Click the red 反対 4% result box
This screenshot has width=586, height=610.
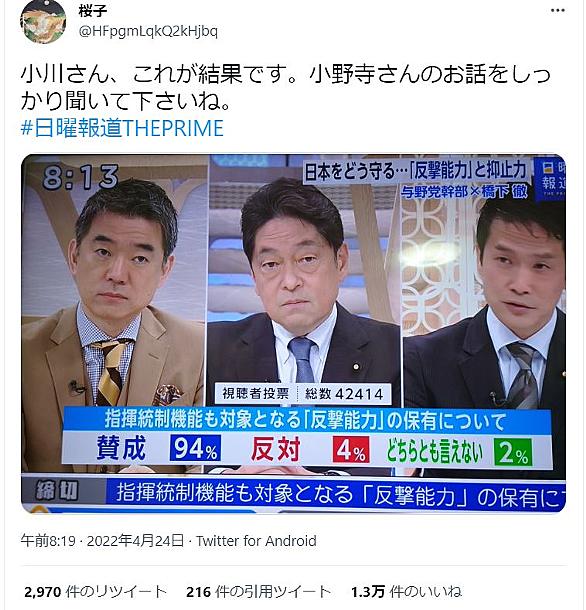tap(351, 450)
